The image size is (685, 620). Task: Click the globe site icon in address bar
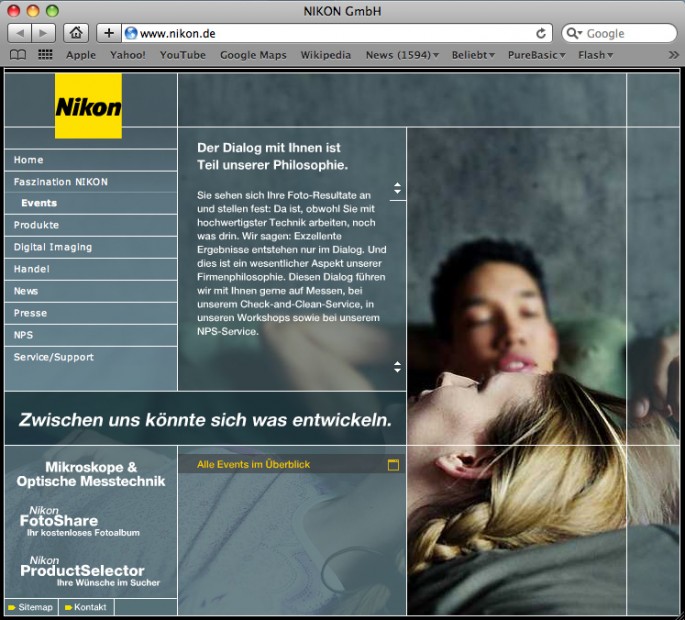131,33
